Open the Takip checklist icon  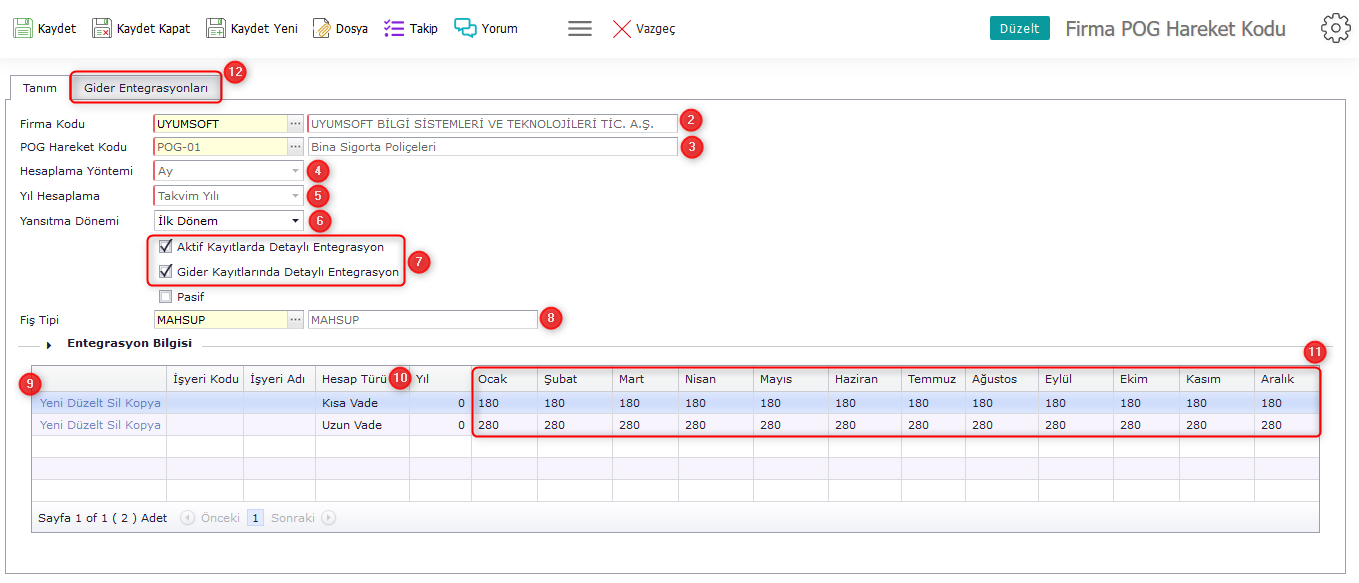pyautogui.click(x=394, y=28)
